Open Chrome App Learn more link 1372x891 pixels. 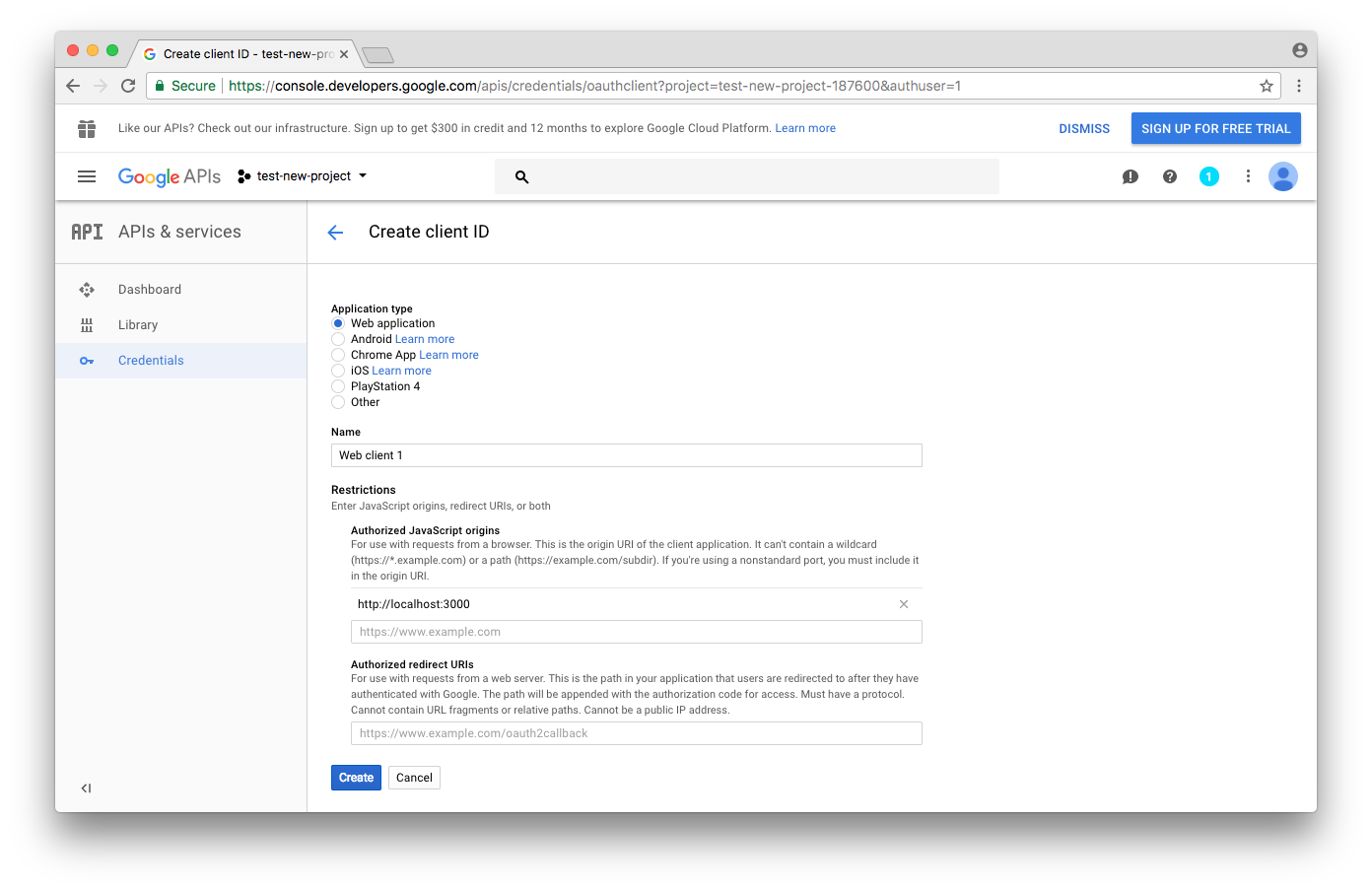pyautogui.click(x=449, y=355)
